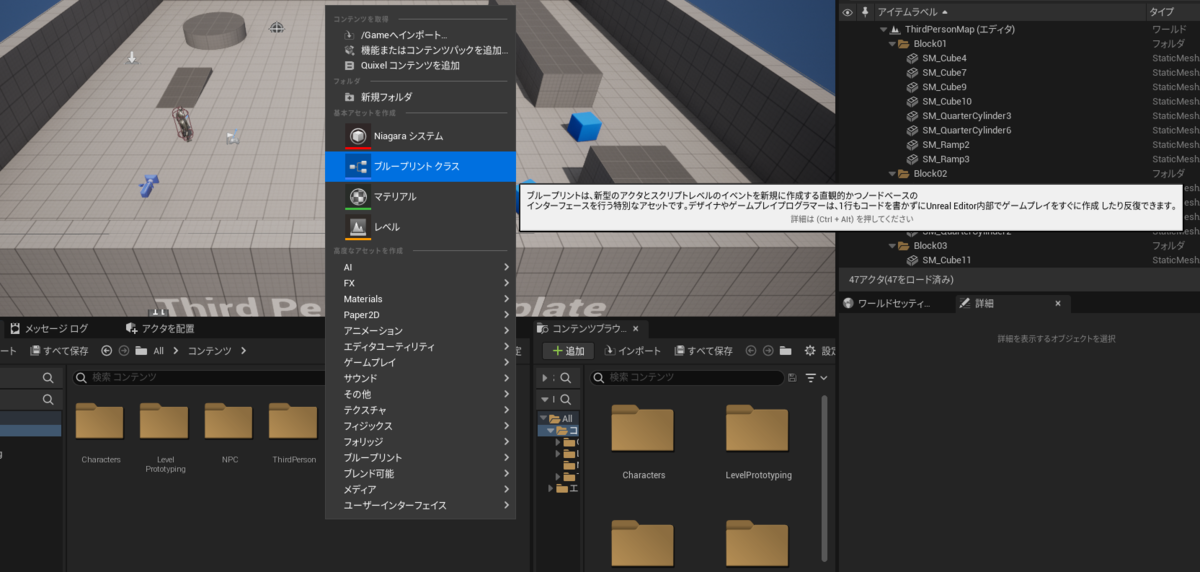Open the サウンド submenu
Image resolution: width=1200 pixels, height=572 pixels.
420,378
